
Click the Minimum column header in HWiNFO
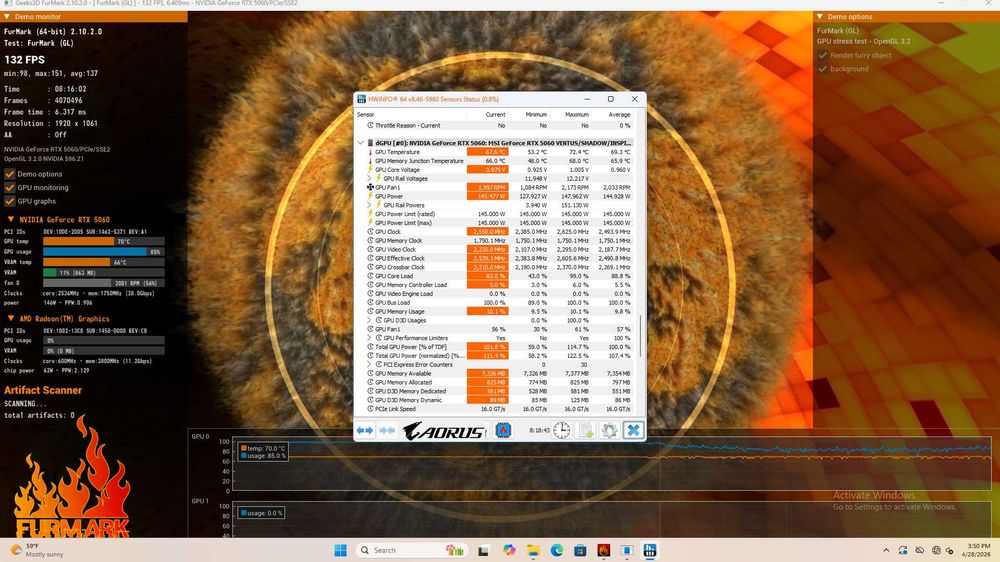click(x=529, y=115)
